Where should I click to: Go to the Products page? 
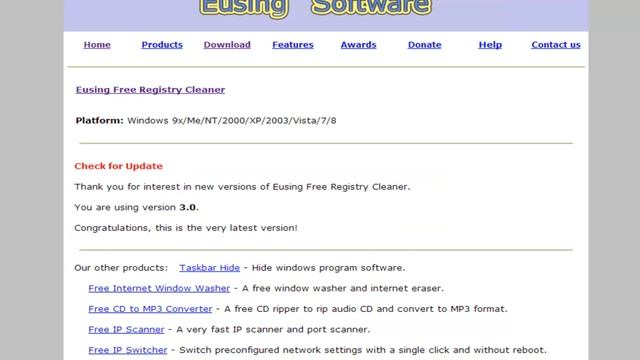point(162,45)
